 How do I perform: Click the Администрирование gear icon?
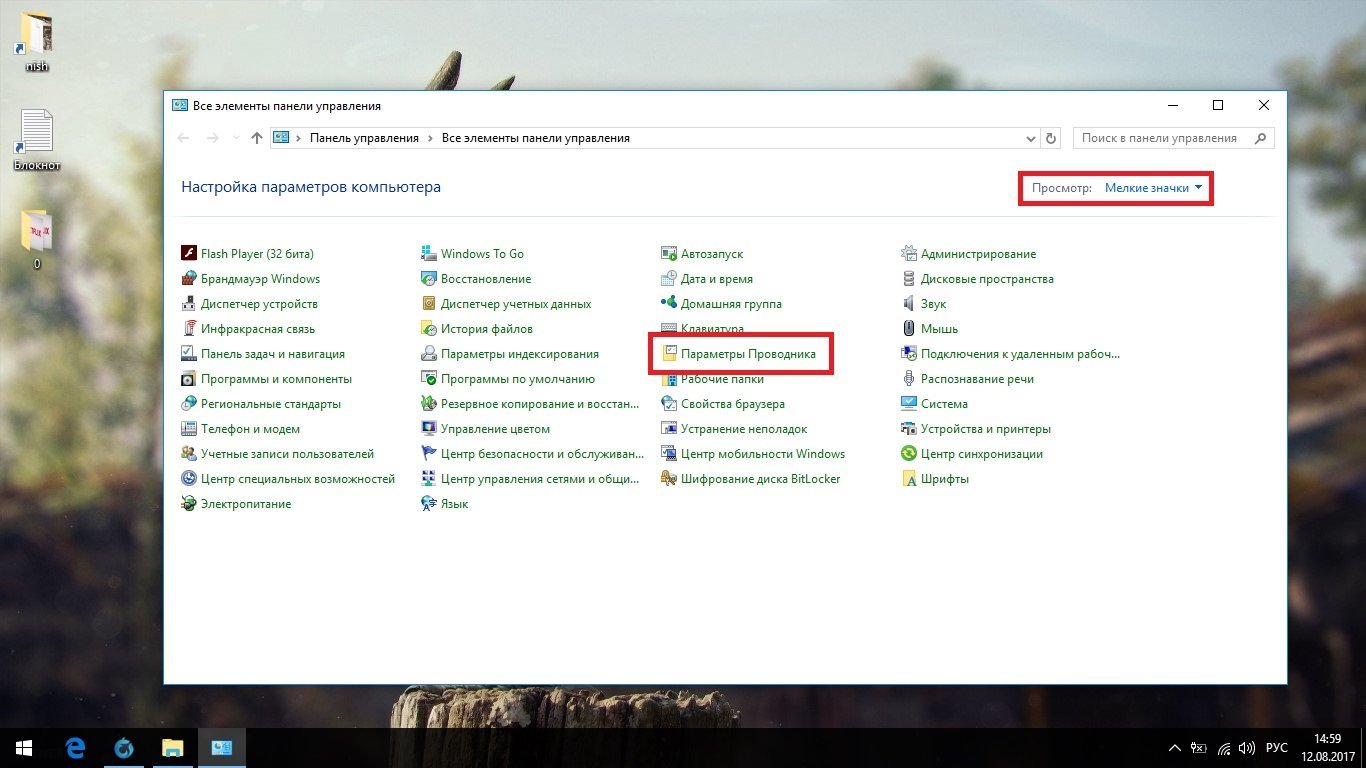click(x=909, y=254)
